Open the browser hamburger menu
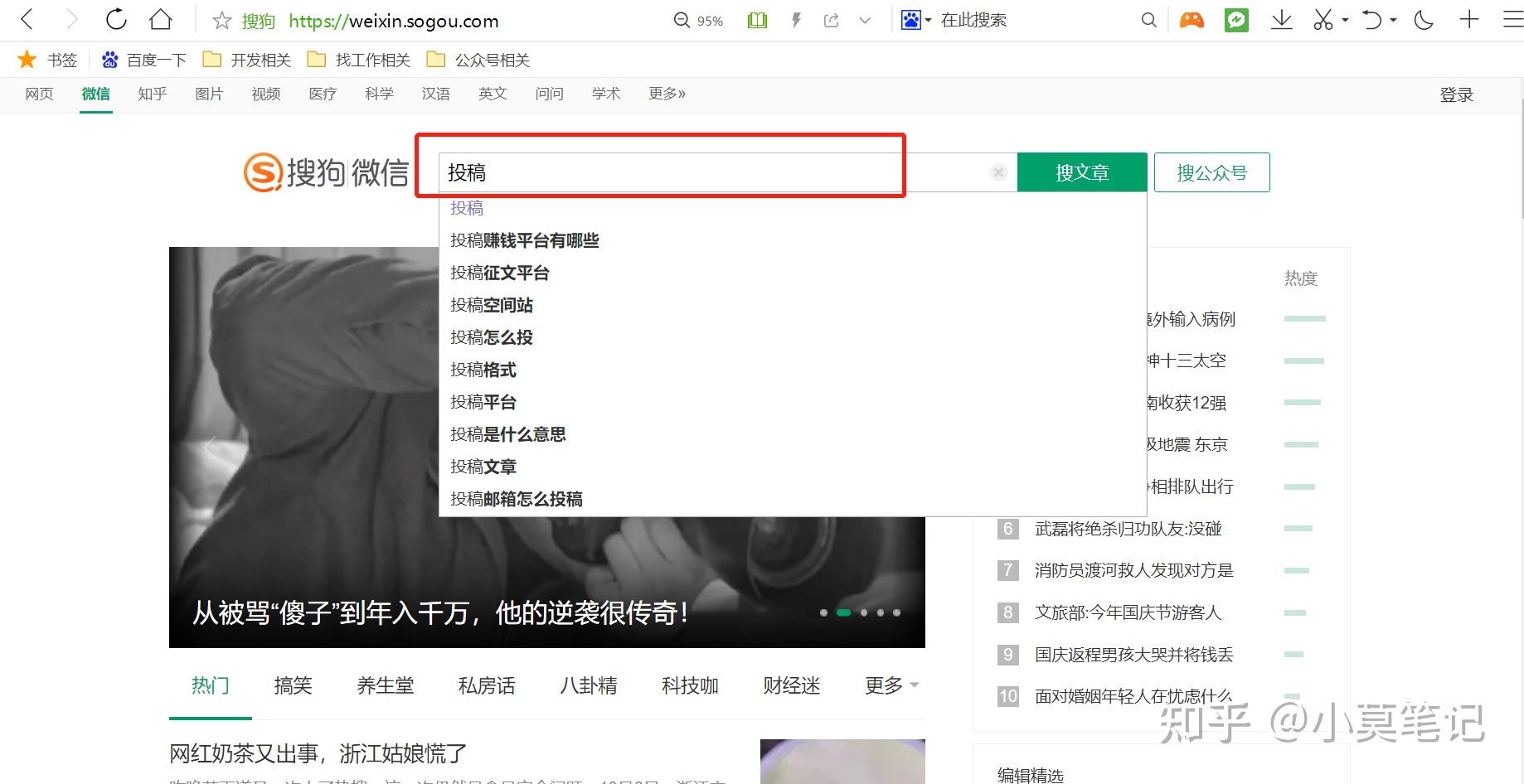Viewport: 1524px width, 784px height. click(1513, 20)
